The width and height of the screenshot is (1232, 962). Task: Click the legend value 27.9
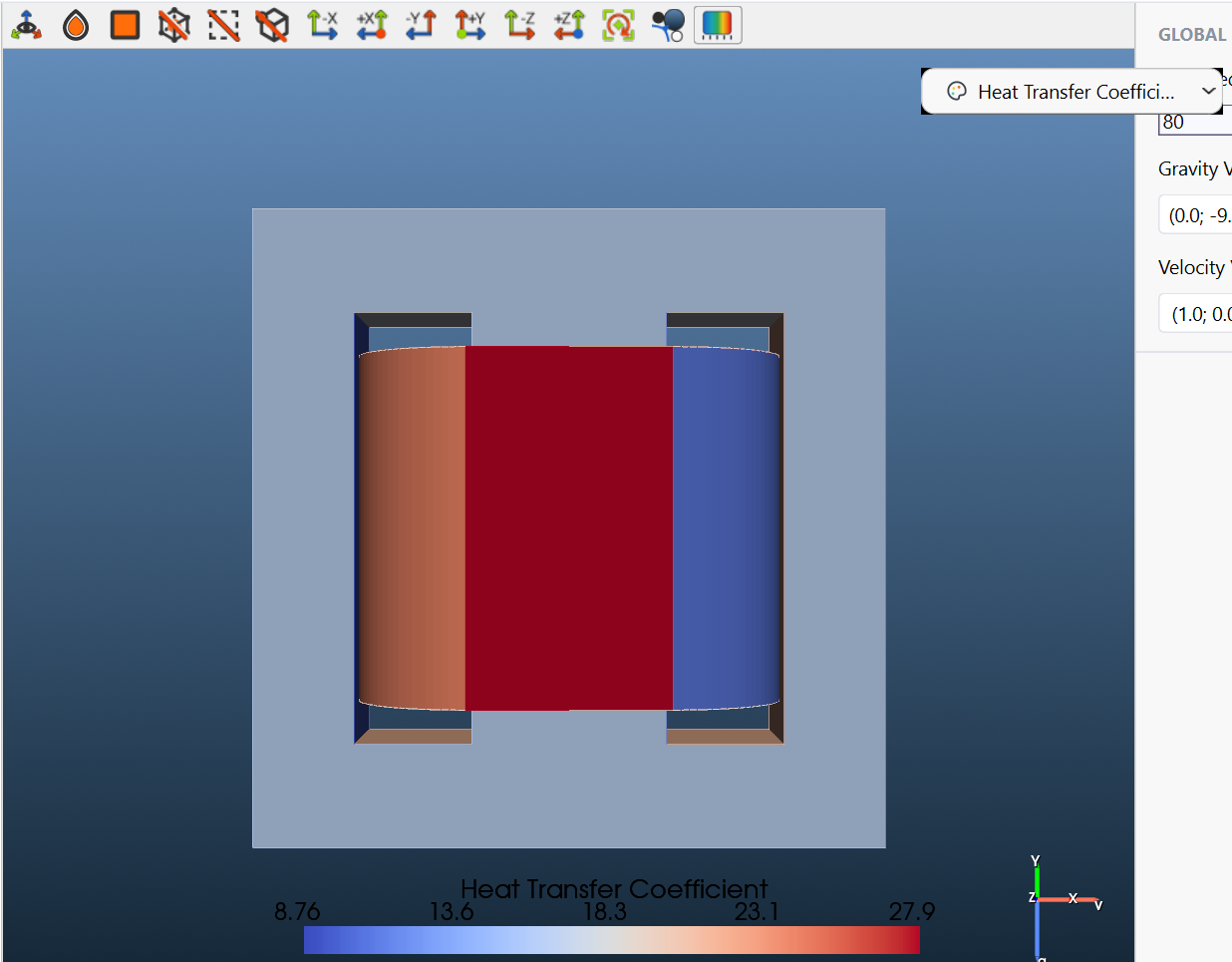click(912, 912)
